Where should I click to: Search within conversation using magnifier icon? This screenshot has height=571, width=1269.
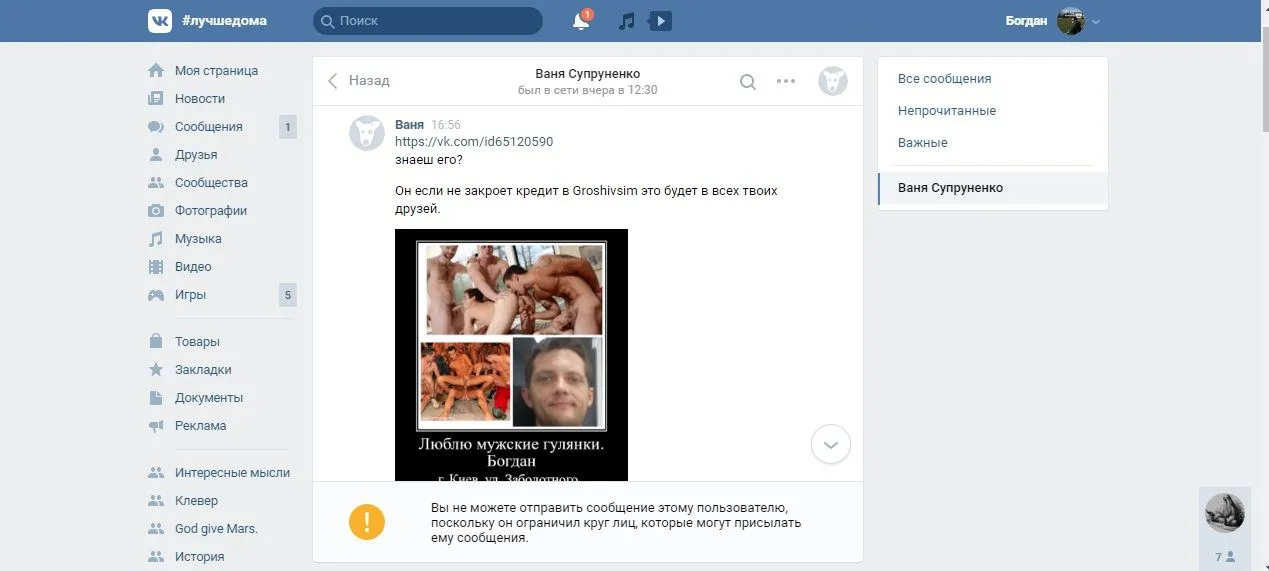click(x=747, y=82)
